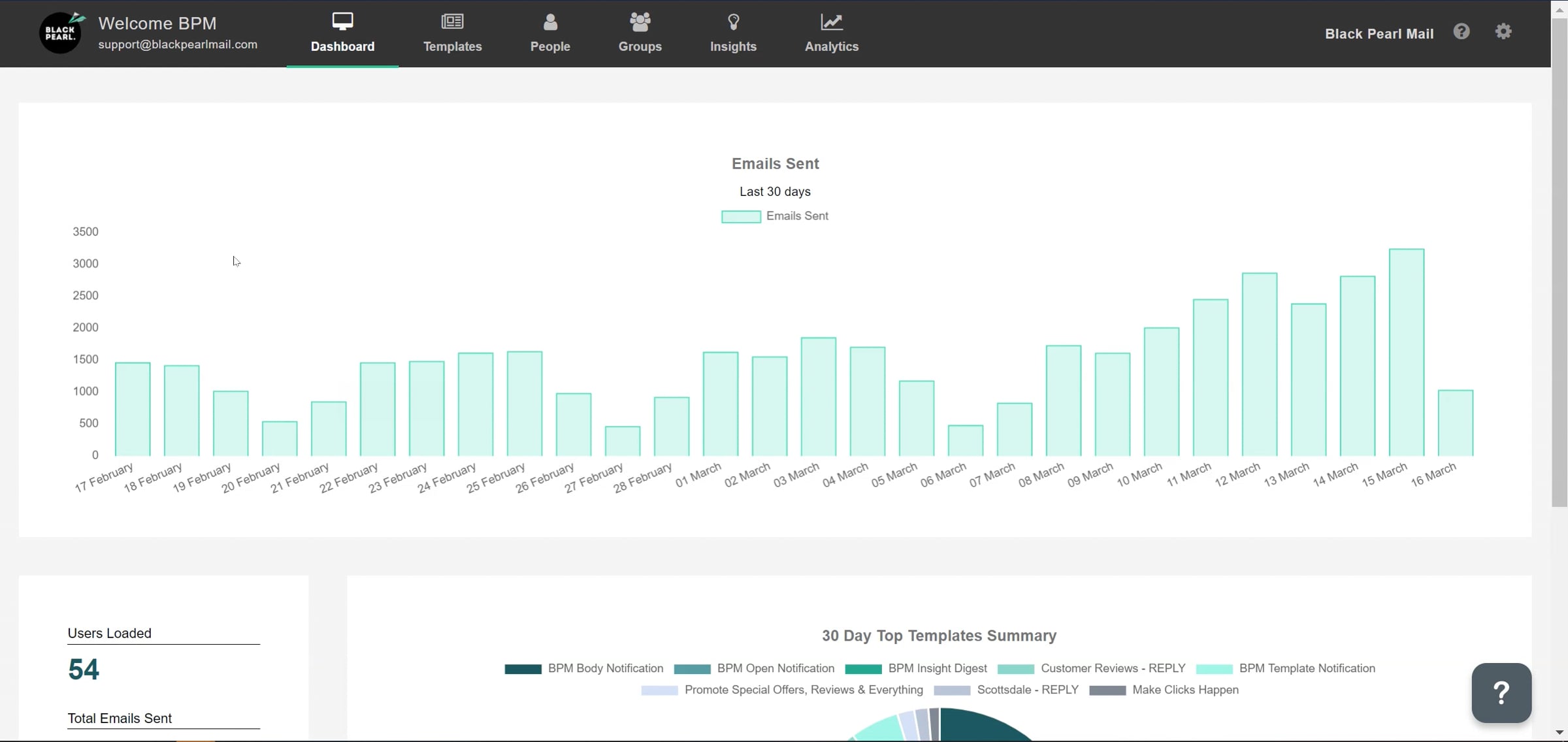Click the Black Pearl Mail account name
Screen dimensions: 1568x742
tap(1379, 34)
